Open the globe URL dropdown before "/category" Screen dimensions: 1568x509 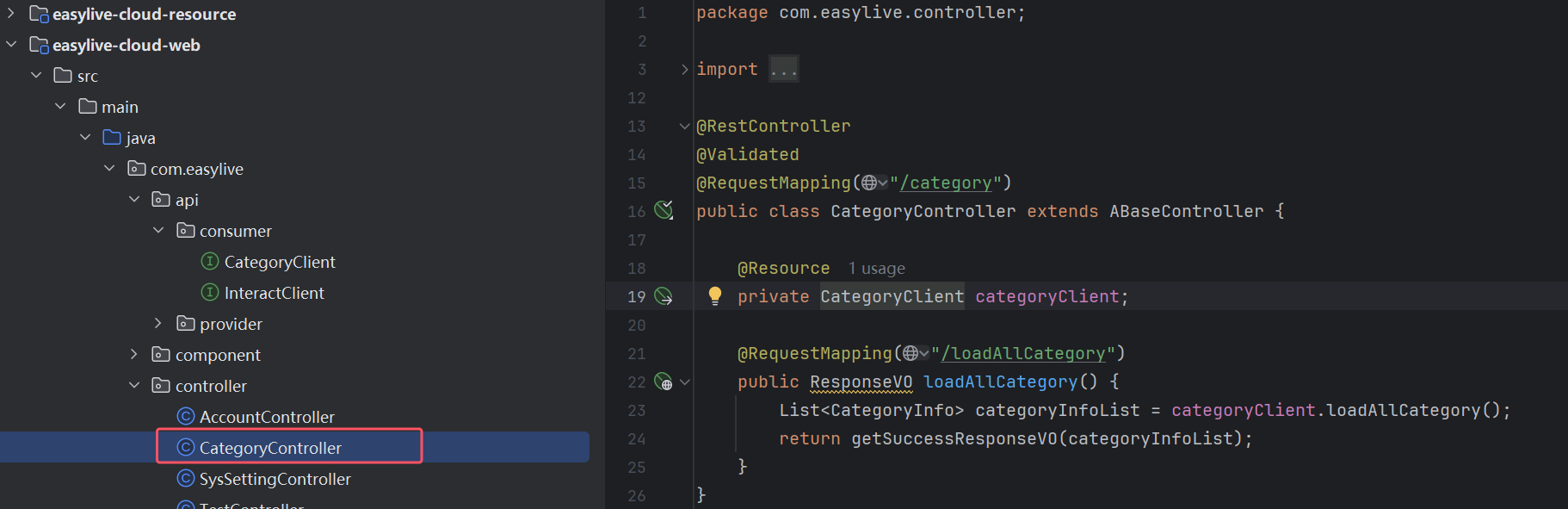coord(874,183)
